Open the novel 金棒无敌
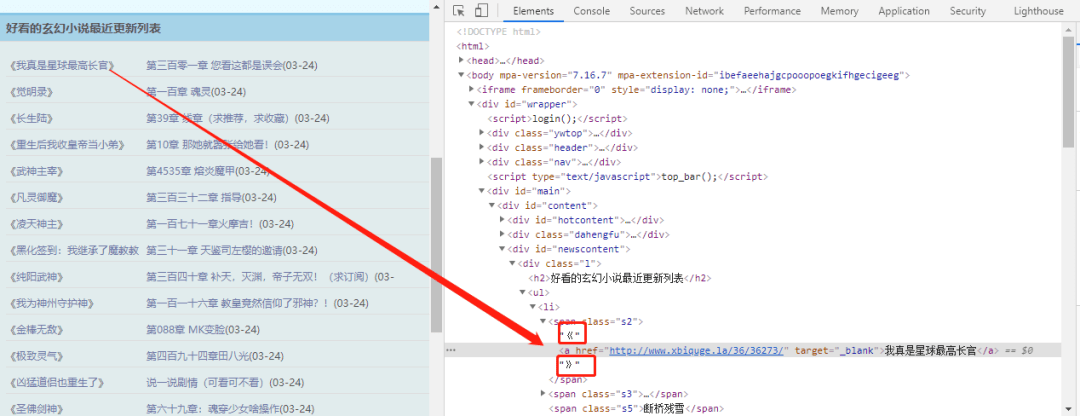 37,329
